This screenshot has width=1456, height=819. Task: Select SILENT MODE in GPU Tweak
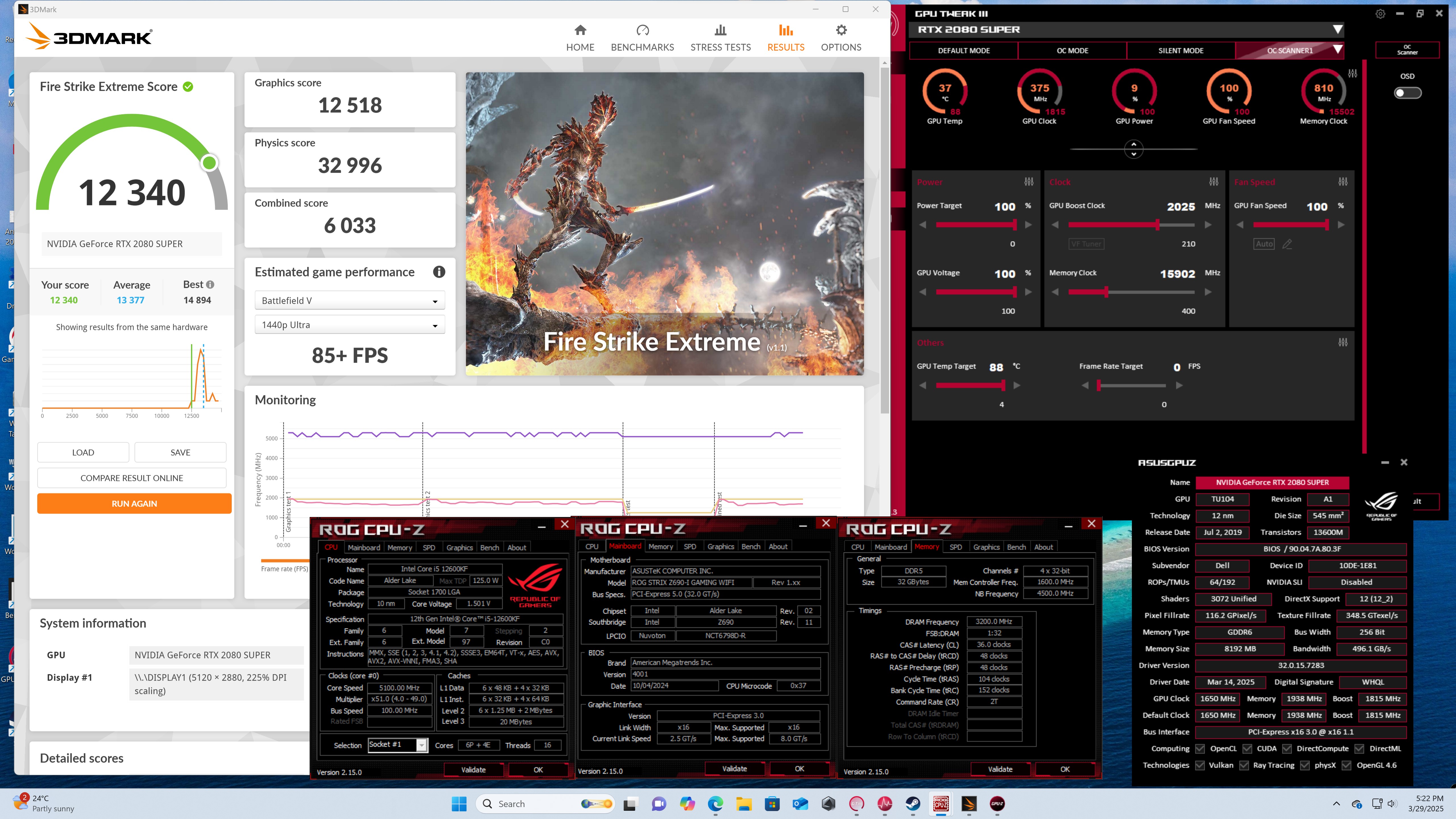point(1181,50)
